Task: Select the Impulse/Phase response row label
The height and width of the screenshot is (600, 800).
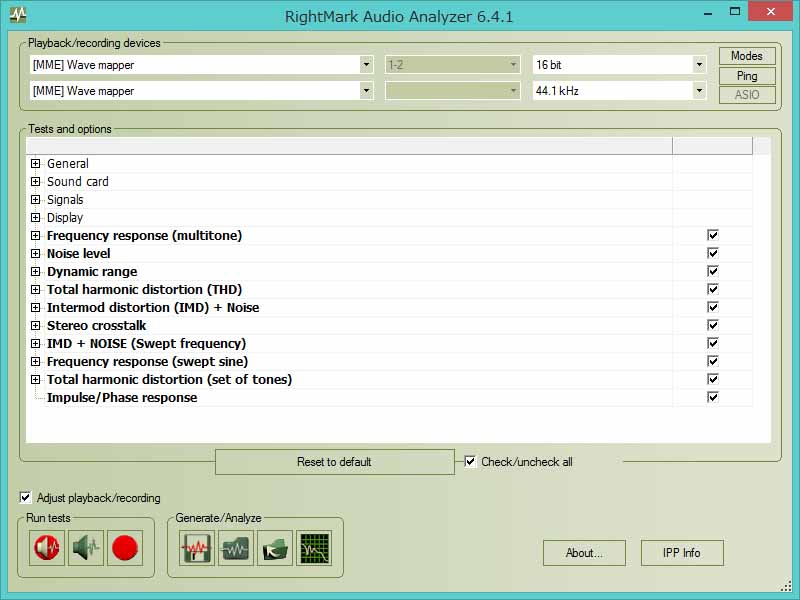Action: point(122,397)
